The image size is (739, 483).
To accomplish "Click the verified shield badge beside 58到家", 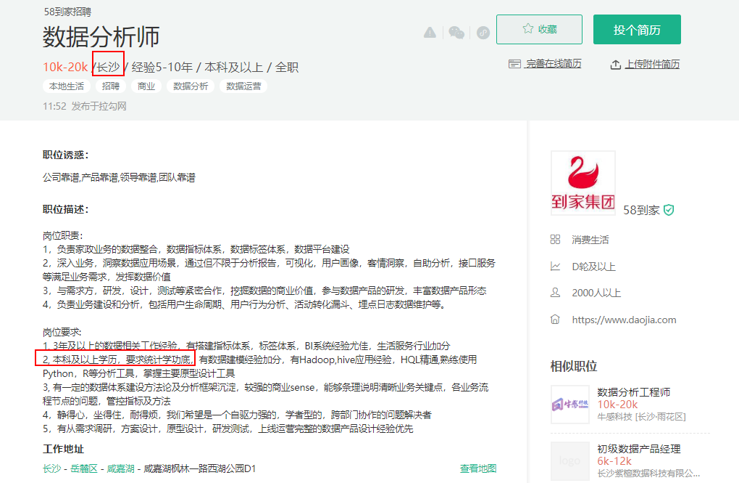I will coord(668,210).
